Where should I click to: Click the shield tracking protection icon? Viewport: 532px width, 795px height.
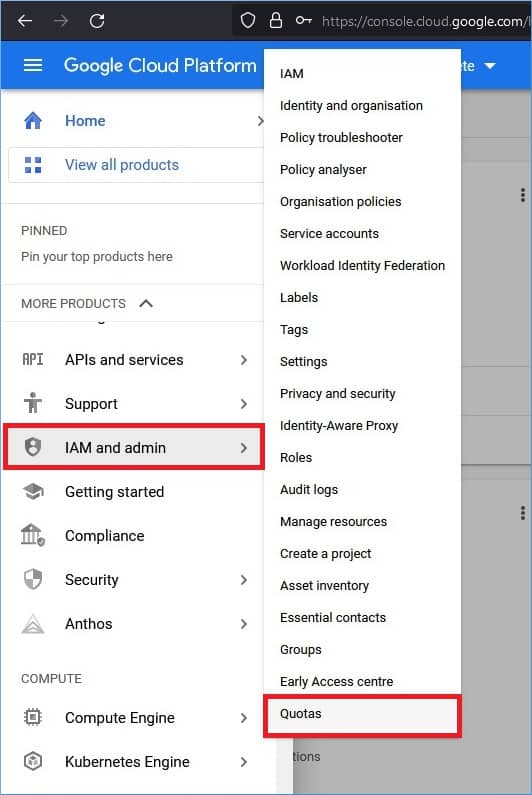click(247, 21)
